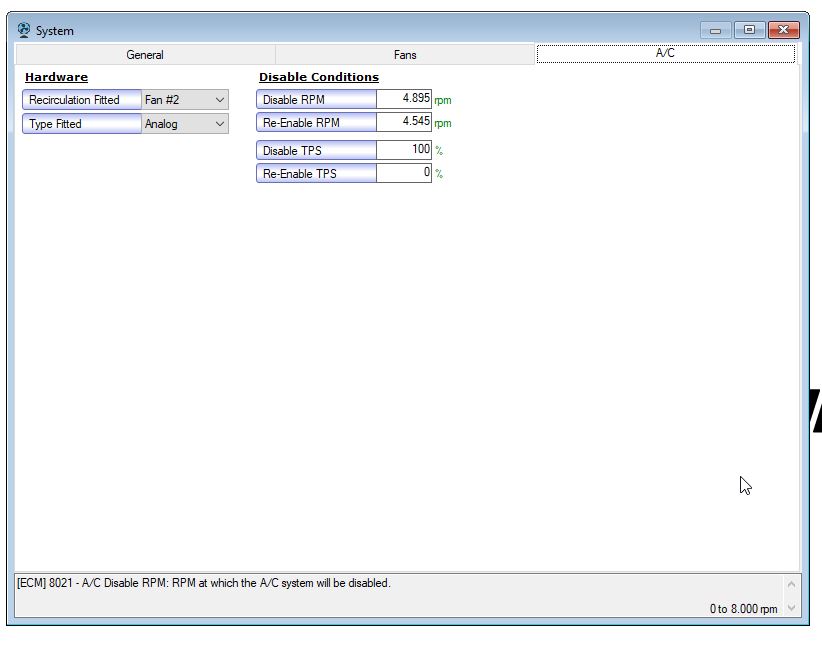The width and height of the screenshot is (822, 648).
Task: Click the Re-Enable TPS label
Action: pos(316,174)
